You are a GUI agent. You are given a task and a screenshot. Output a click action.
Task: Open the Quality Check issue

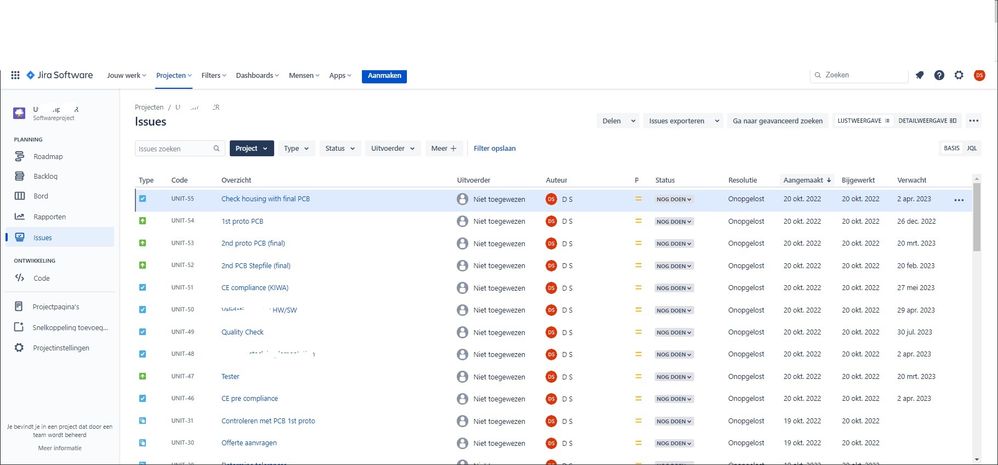[x=242, y=332]
